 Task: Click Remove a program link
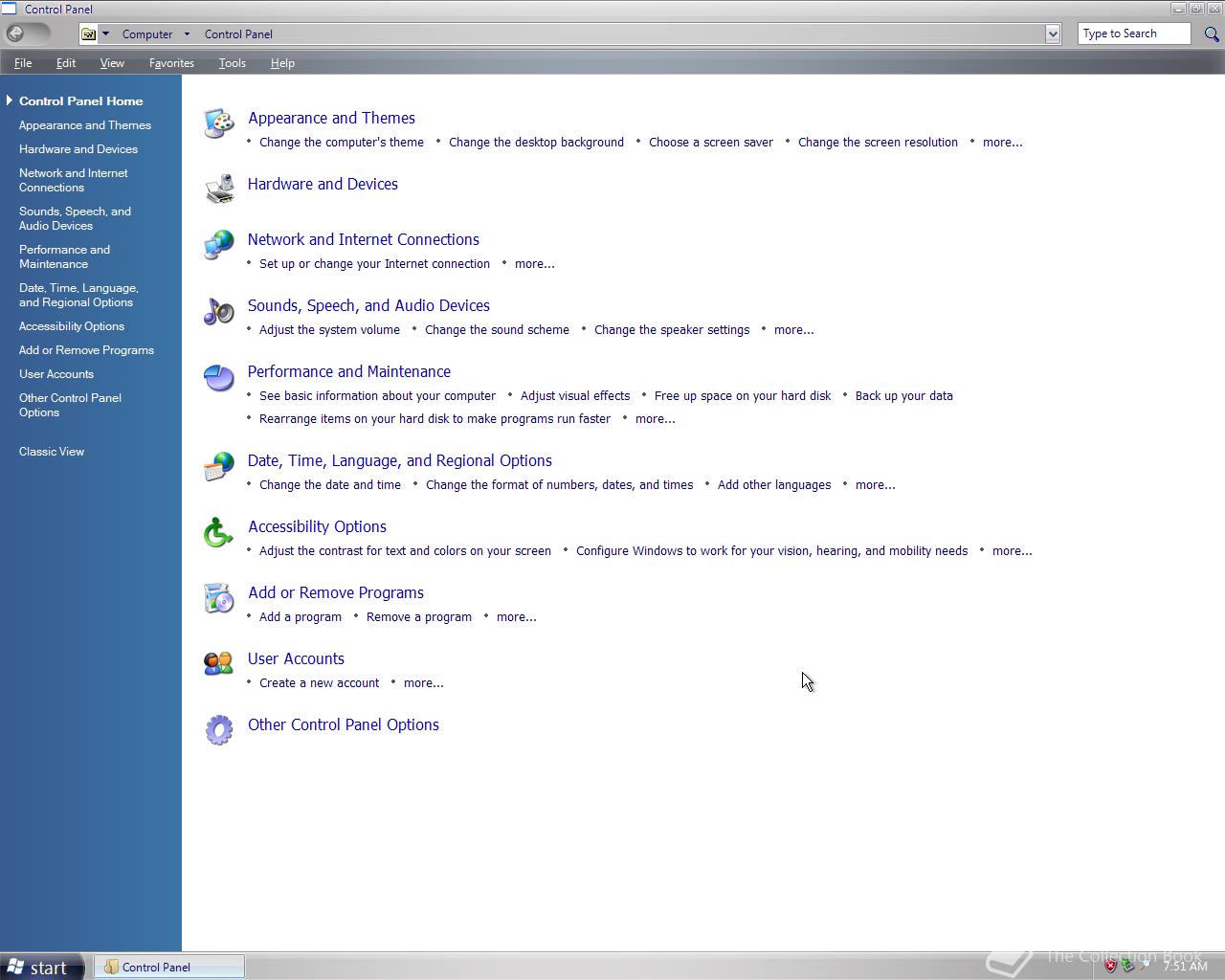click(419, 616)
